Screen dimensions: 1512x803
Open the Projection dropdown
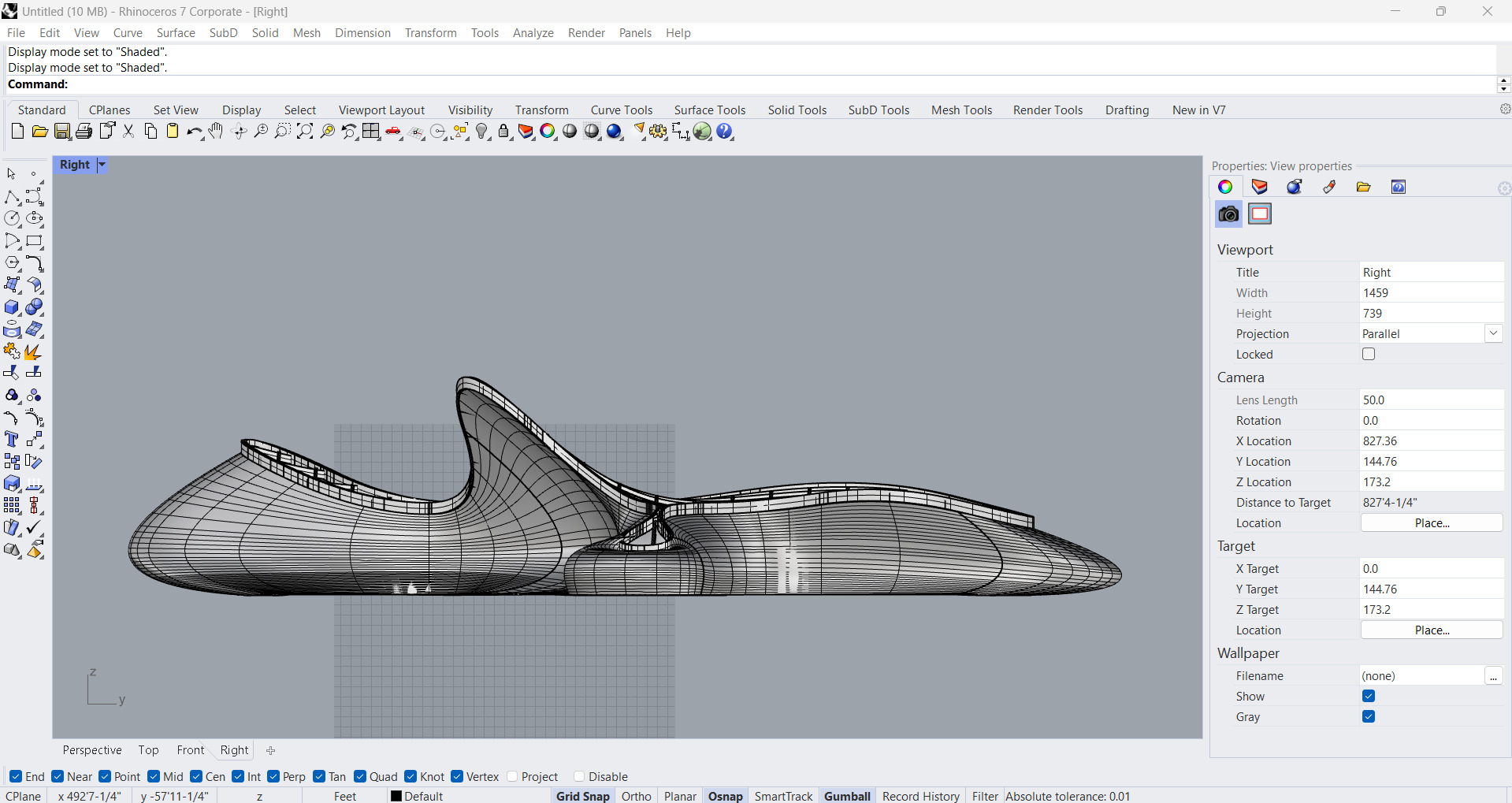tap(1493, 334)
